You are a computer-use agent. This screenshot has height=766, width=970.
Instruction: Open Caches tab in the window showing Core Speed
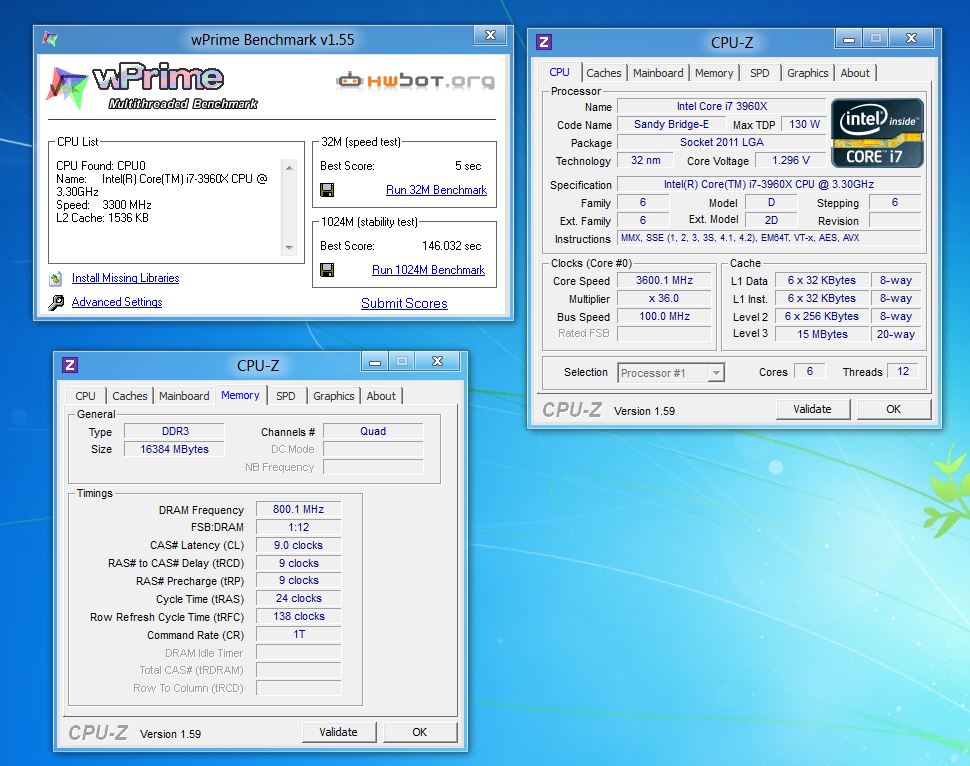click(604, 73)
